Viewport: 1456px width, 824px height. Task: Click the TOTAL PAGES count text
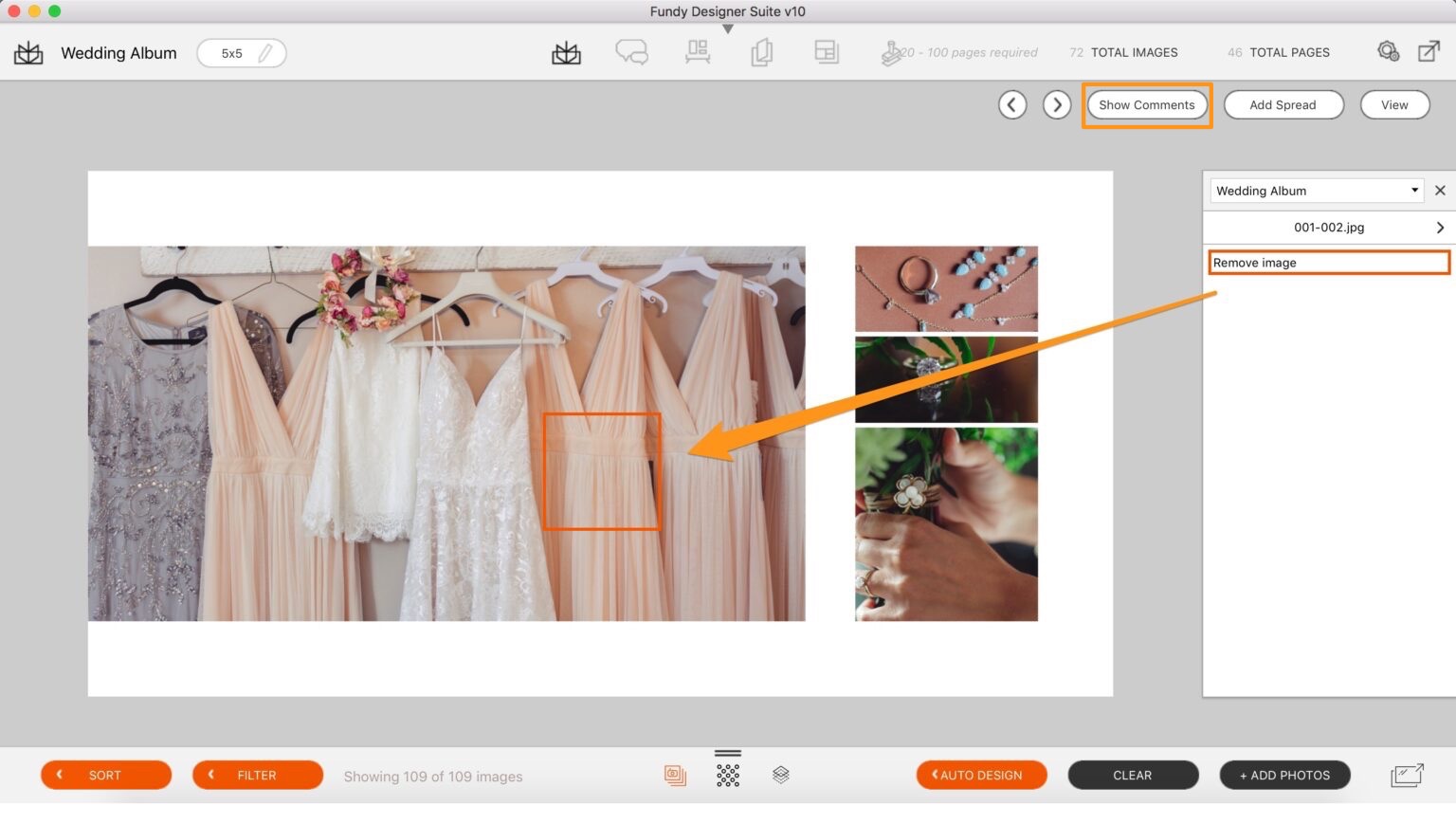(x=1279, y=53)
